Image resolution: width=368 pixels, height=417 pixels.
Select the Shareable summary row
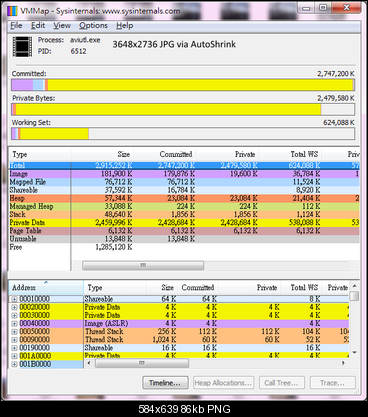(184, 190)
